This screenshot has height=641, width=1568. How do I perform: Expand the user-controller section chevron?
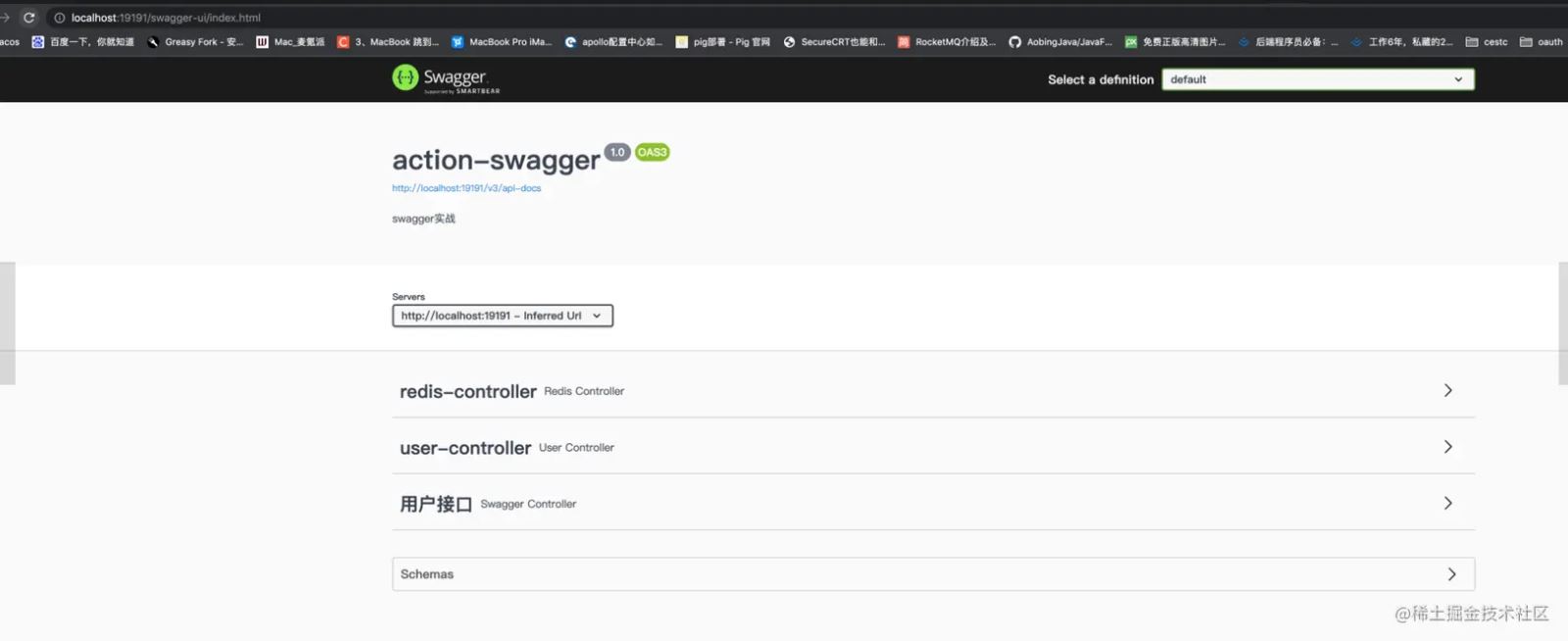1447,447
